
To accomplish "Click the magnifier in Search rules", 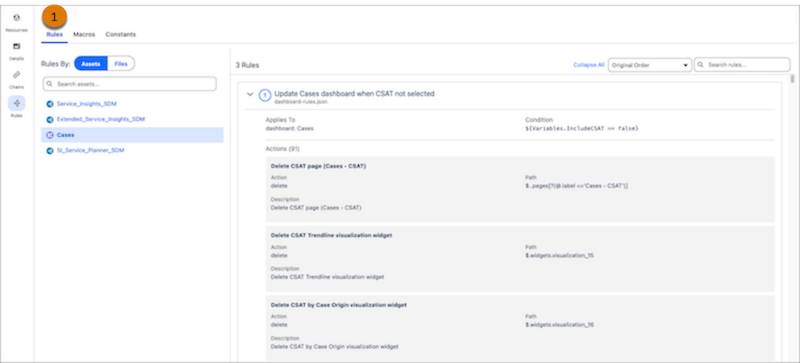I will coord(701,65).
